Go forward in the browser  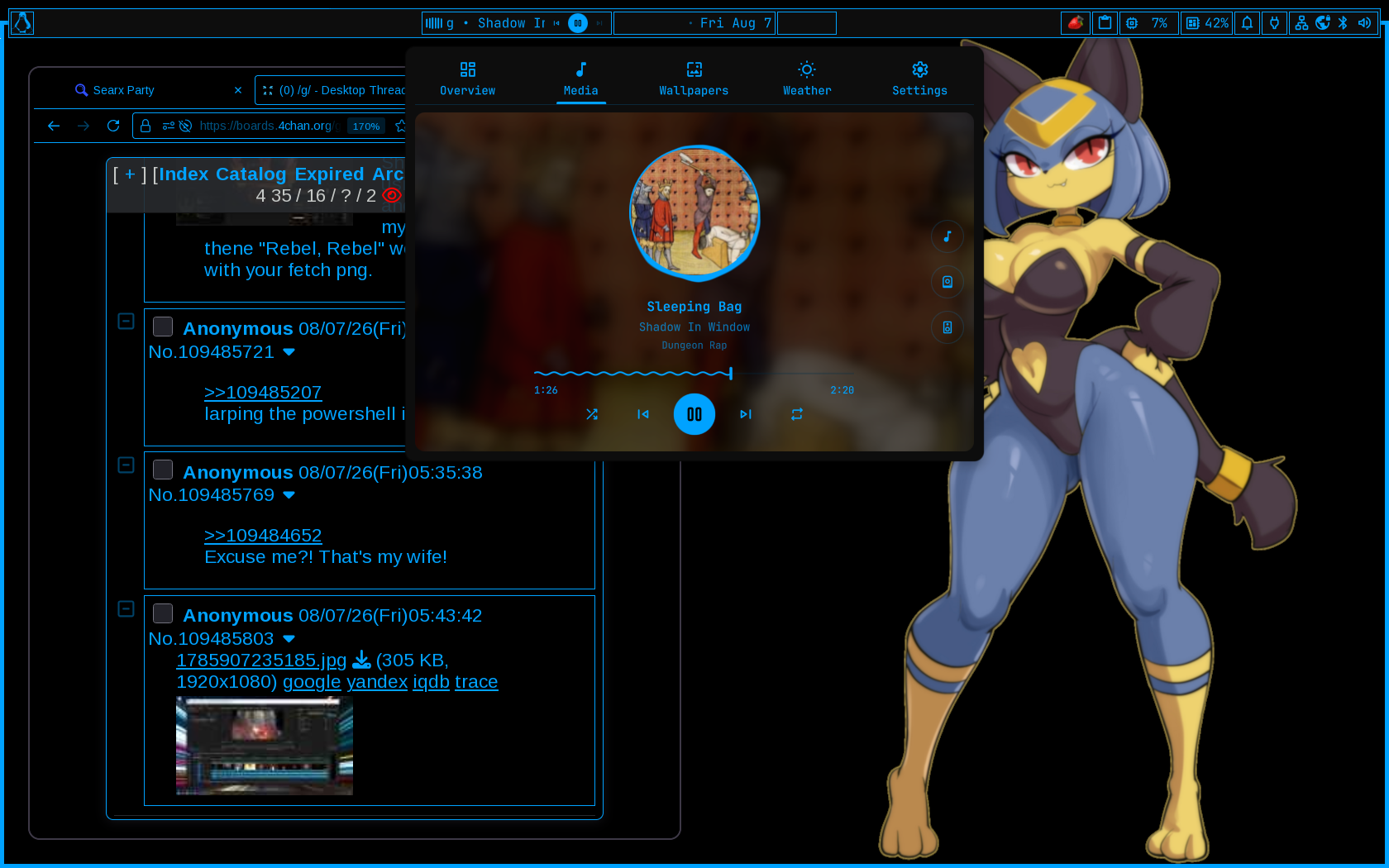point(84,126)
